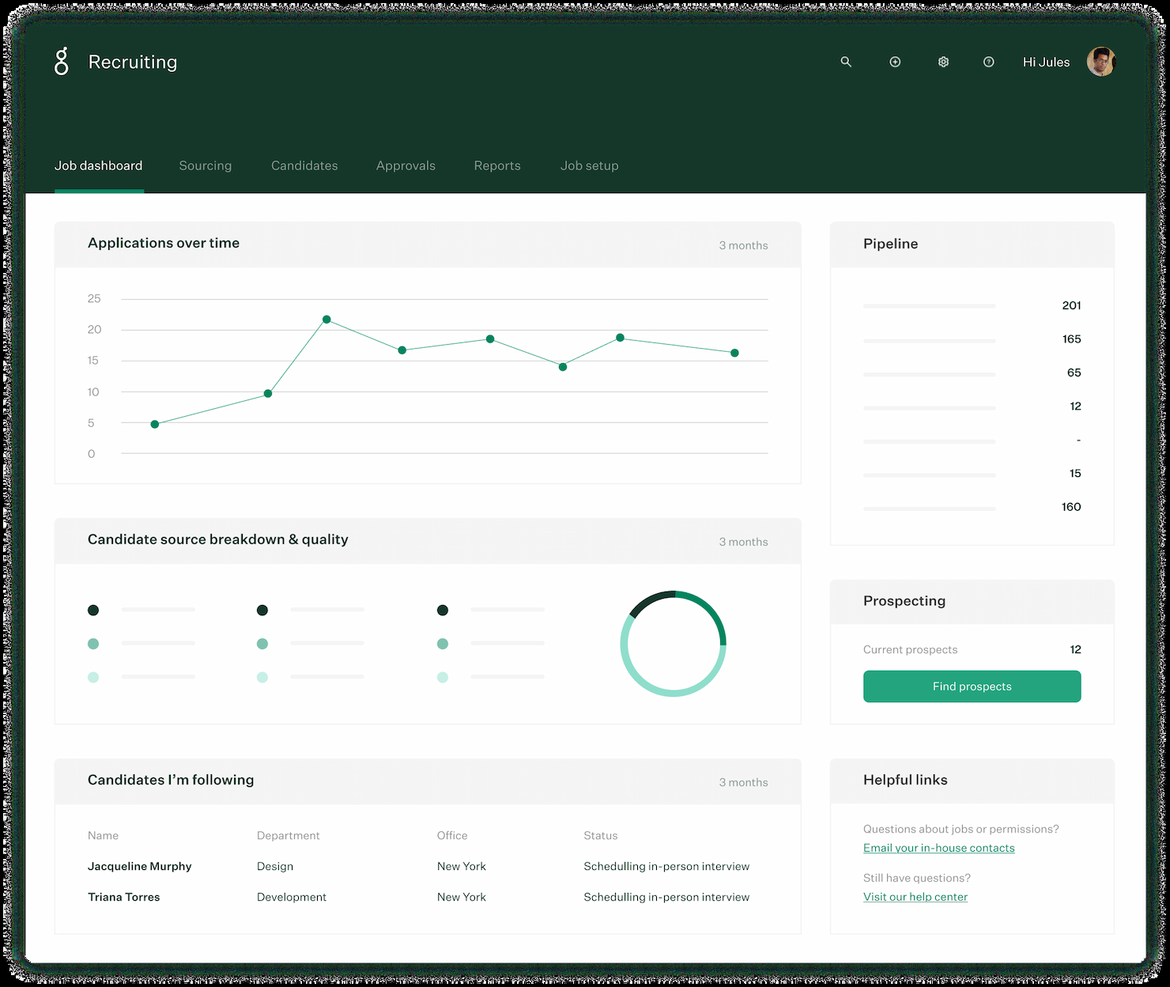Switch to the Sourcing tab
This screenshot has height=987, width=1170.
(x=205, y=166)
